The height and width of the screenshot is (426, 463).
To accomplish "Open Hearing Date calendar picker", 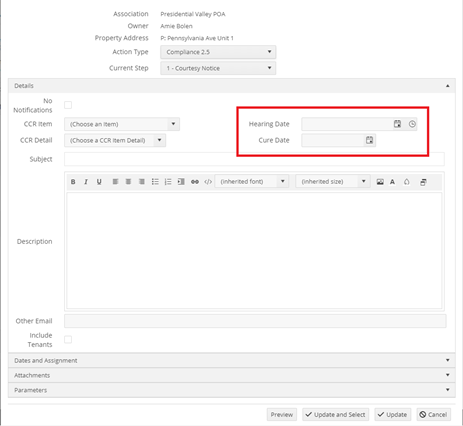I will coord(397,124).
